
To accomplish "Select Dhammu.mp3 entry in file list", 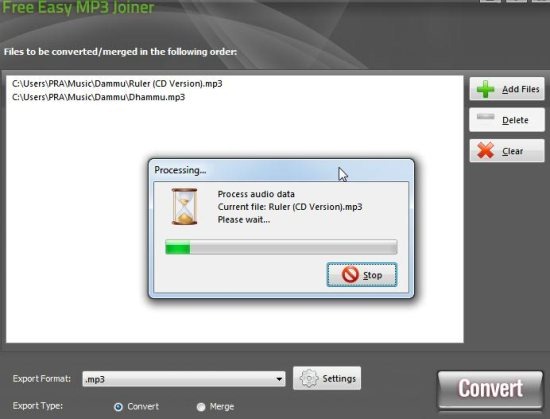I will coord(99,97).
